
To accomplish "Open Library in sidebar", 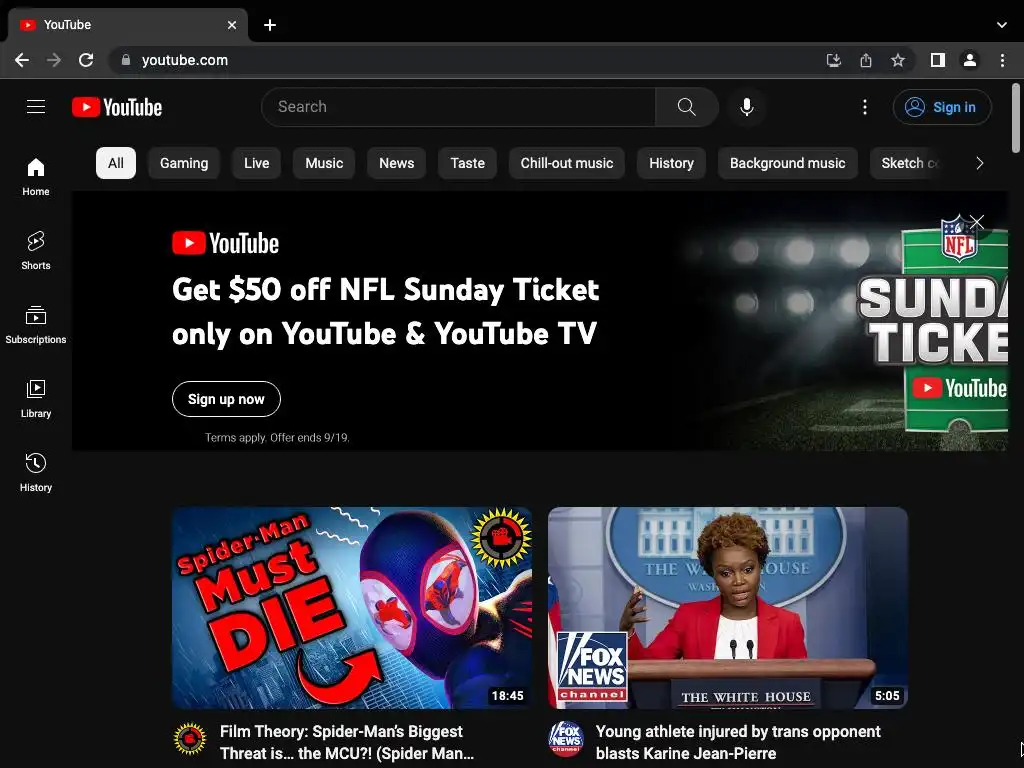I will click(x=36, y=398).
